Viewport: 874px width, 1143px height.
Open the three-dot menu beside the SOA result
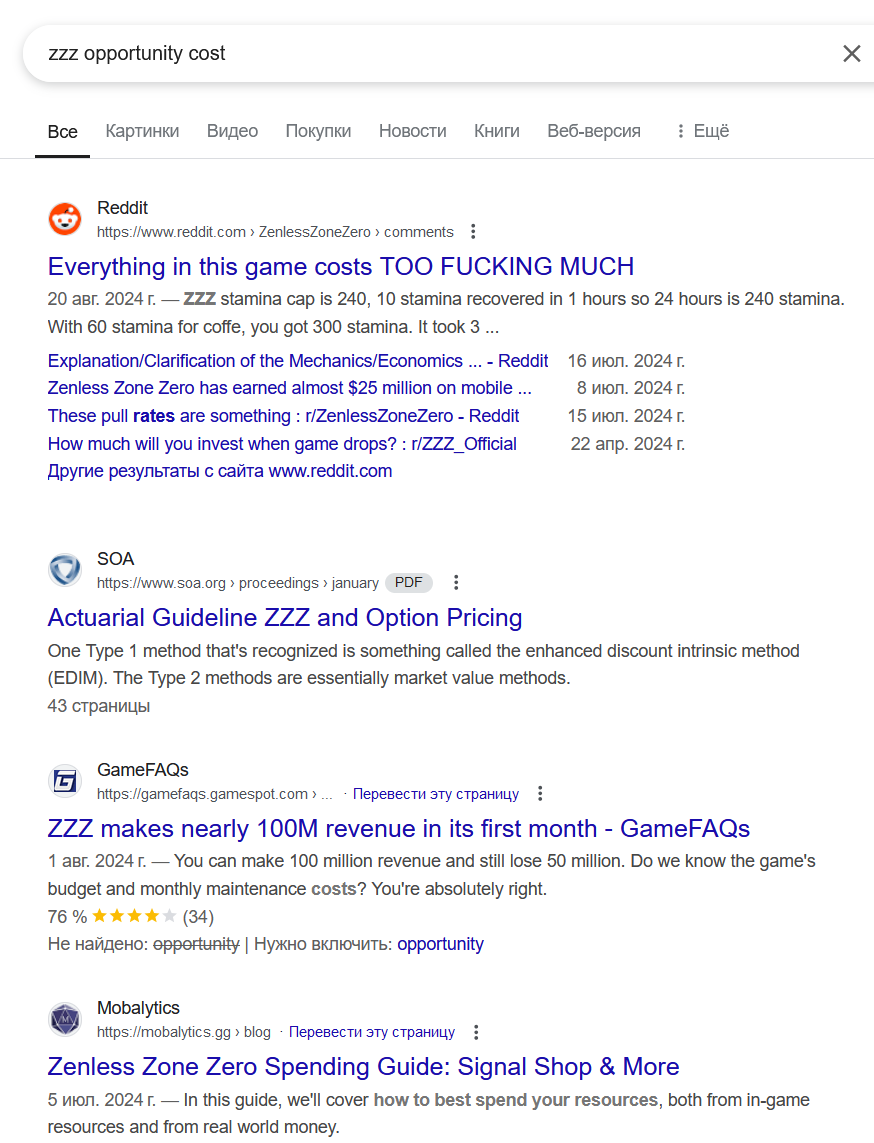tap(456, 582)
